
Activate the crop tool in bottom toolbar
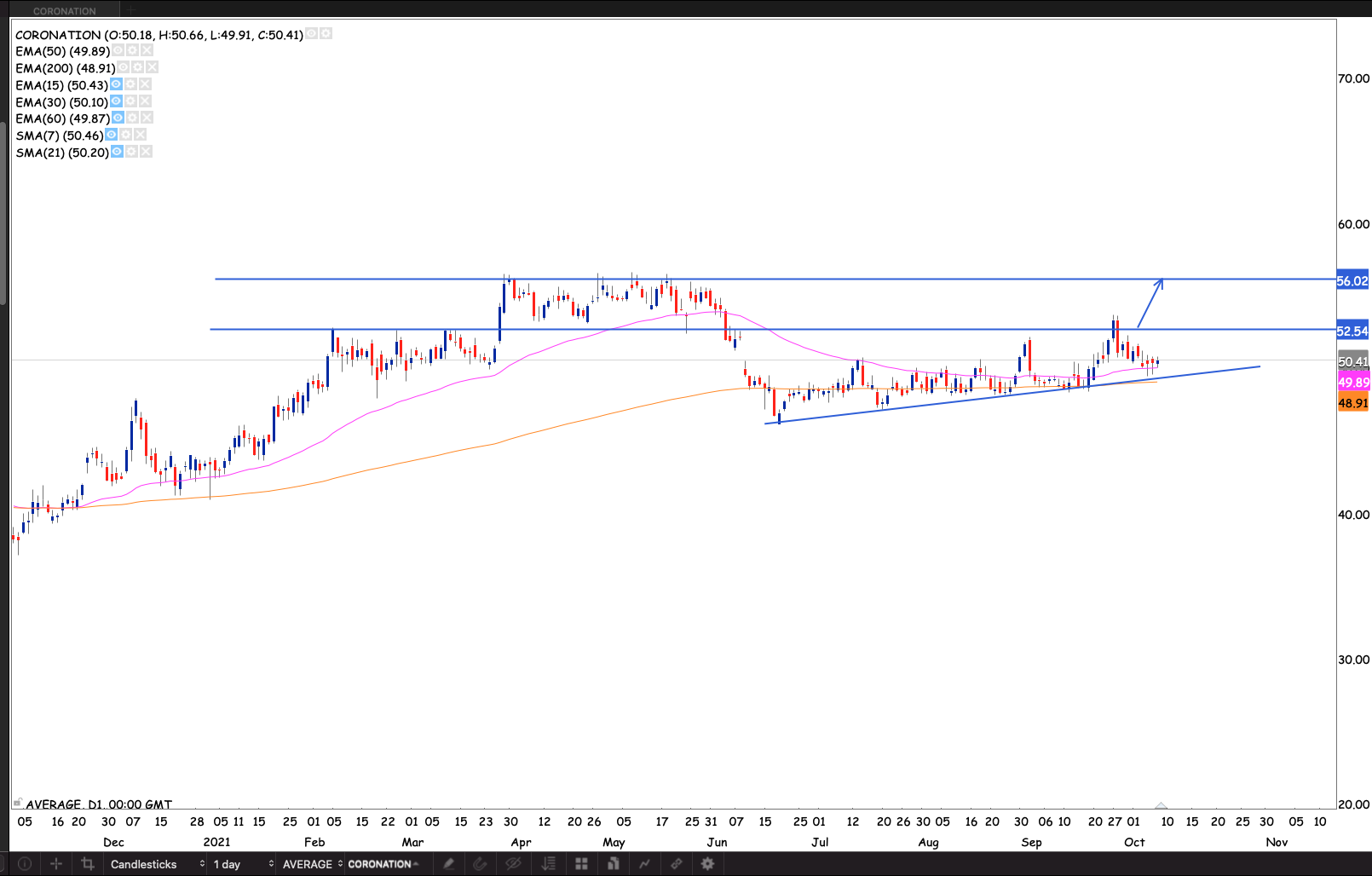pyautogui.click(x=87, y=863)
